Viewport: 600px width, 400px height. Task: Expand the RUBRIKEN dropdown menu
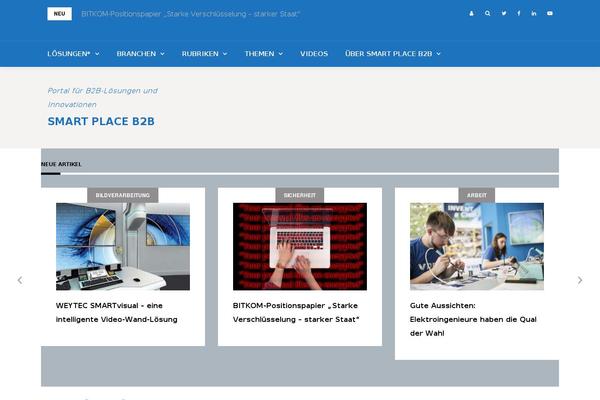pos(204,54)
